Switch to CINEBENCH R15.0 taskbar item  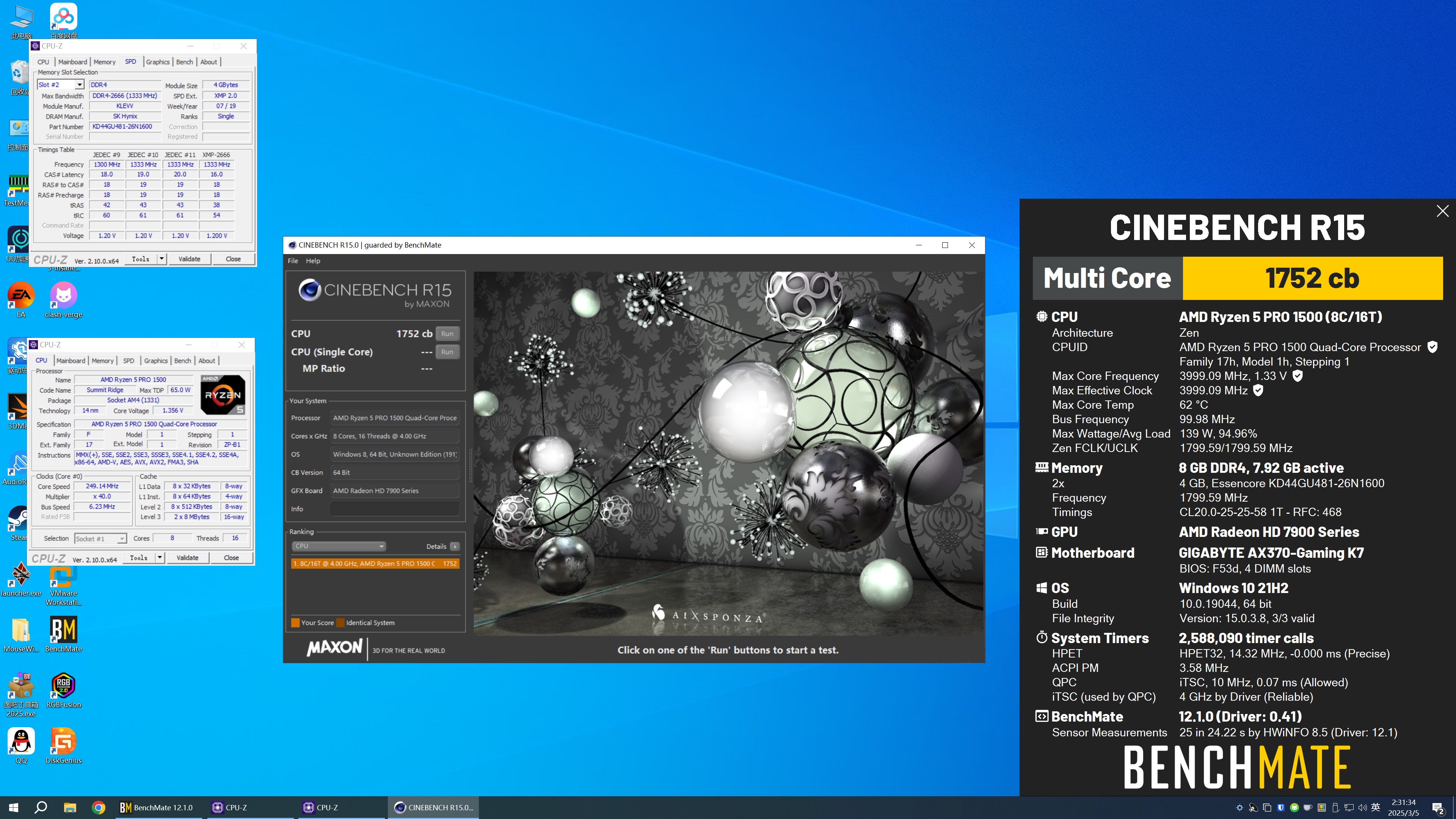click(x=433, y=808)
